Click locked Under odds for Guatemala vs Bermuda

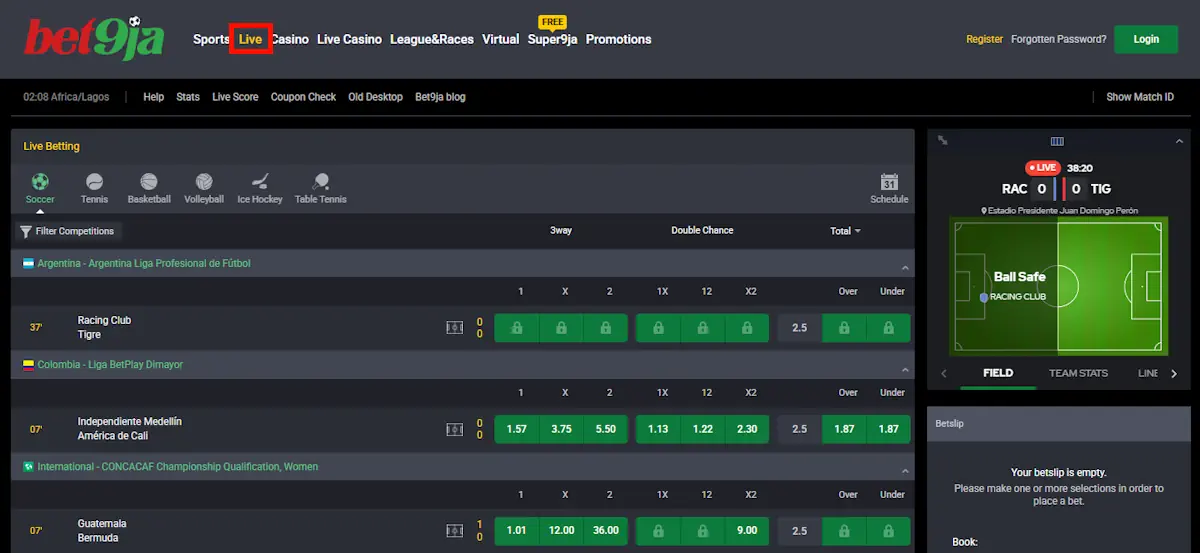888,531
